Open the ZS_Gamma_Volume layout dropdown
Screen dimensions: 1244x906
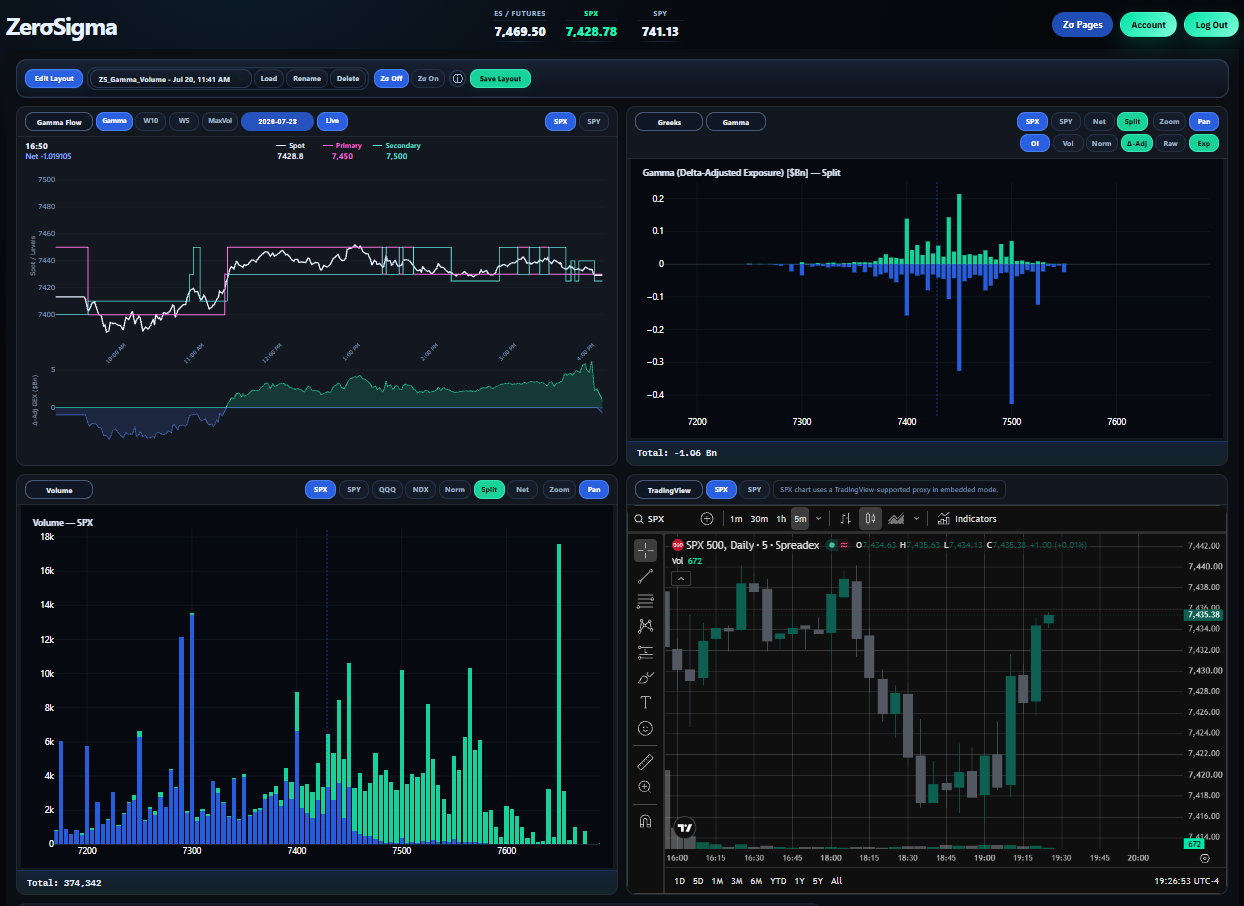pos(169,78)
